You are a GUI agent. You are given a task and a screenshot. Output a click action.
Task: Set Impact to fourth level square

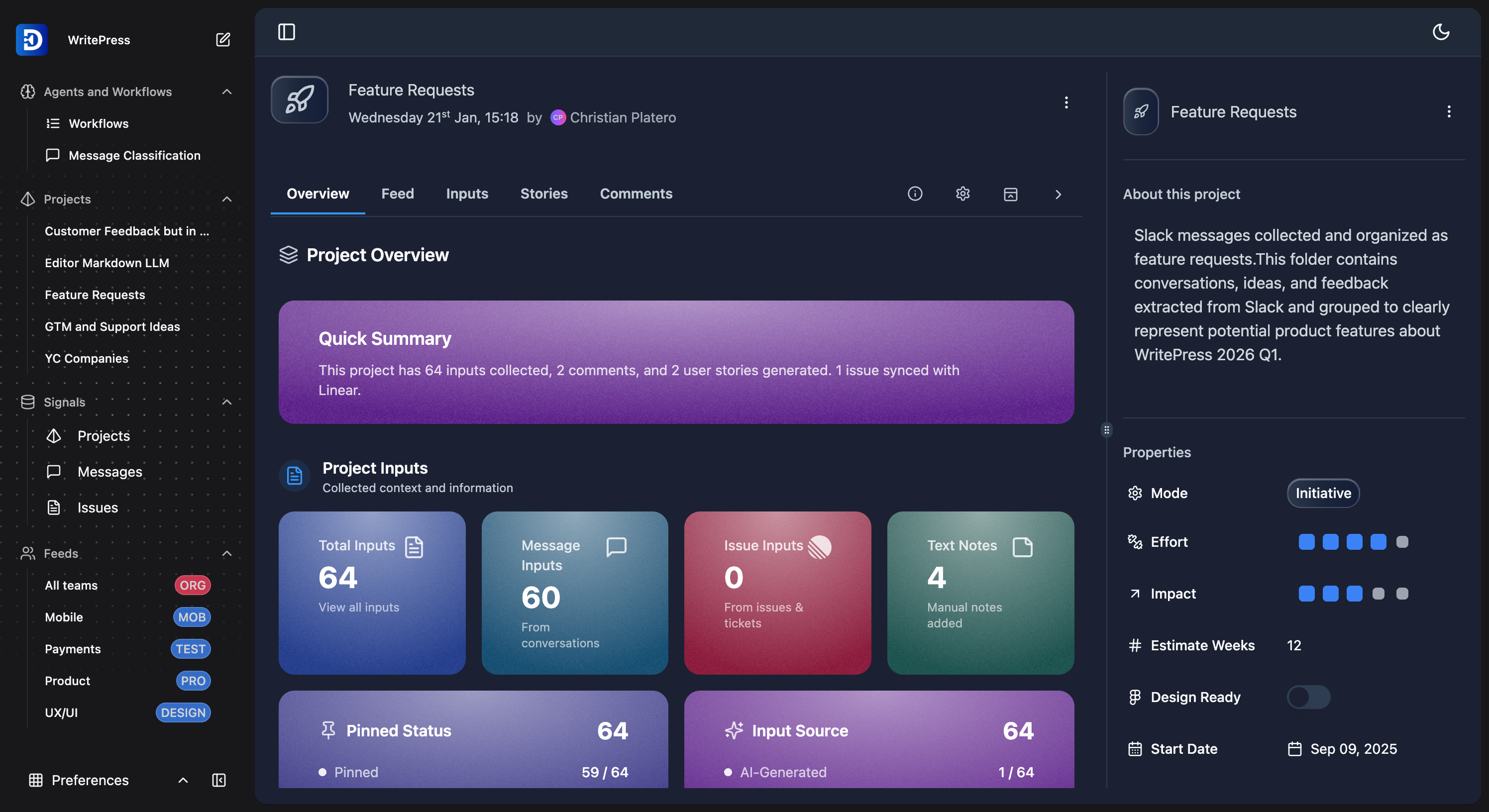point(1378,594)
